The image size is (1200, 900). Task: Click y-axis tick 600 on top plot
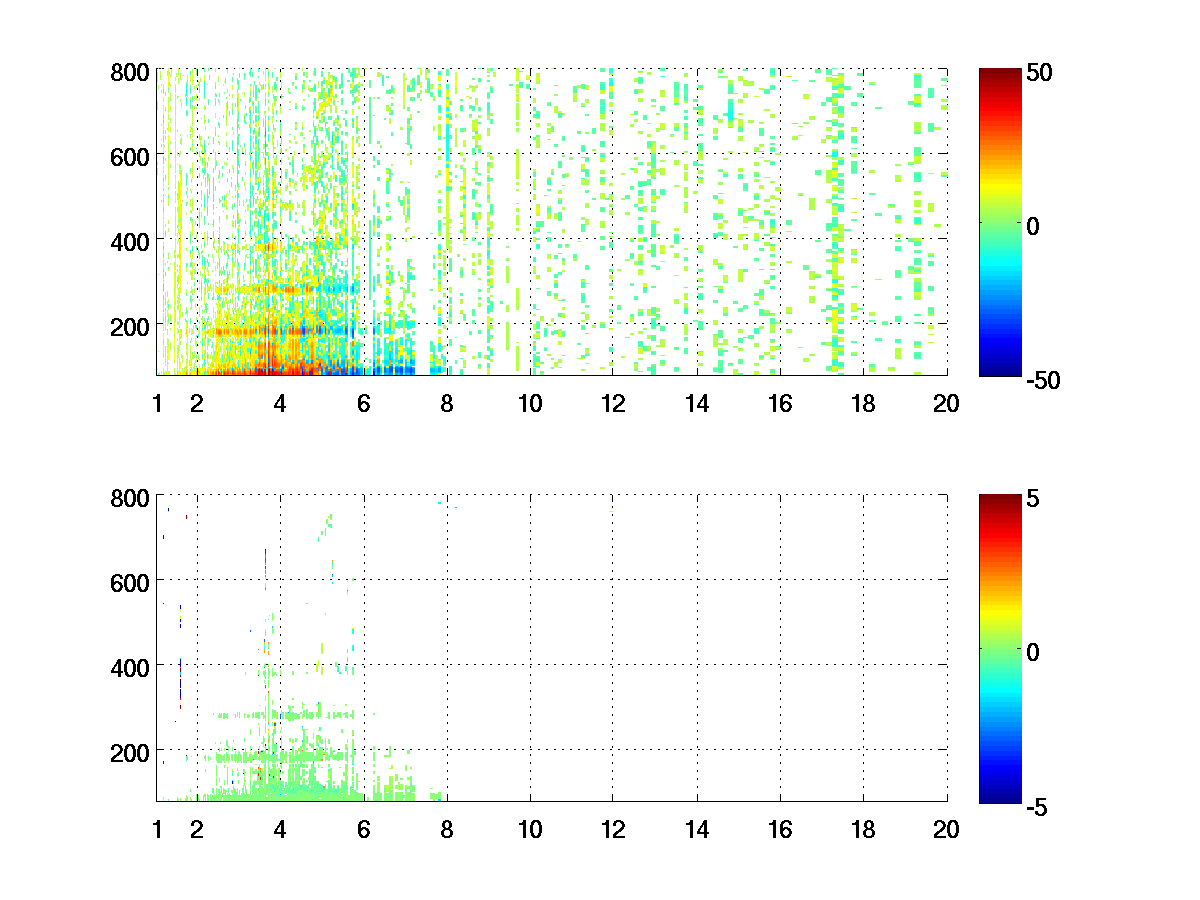tap(132, 156)
